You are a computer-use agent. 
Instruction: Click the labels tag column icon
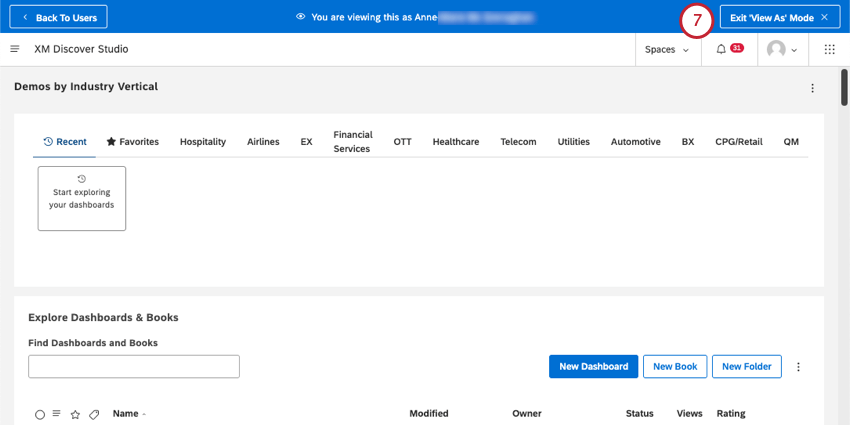tap(94, 414)
